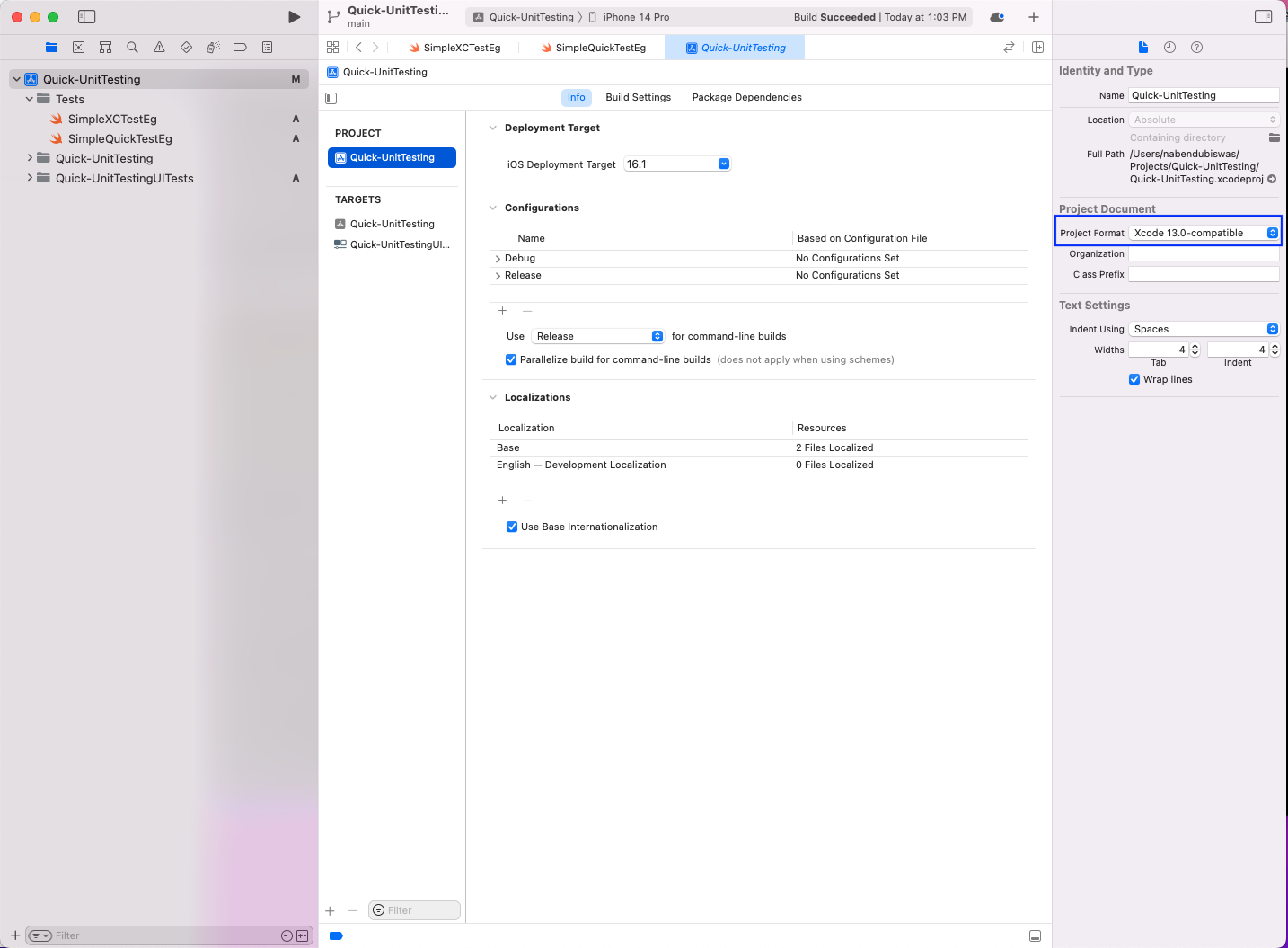This screenshot has height=948, width=1288.
Task: Open the Xcode Cloud status icon
Action: point(997,17)
